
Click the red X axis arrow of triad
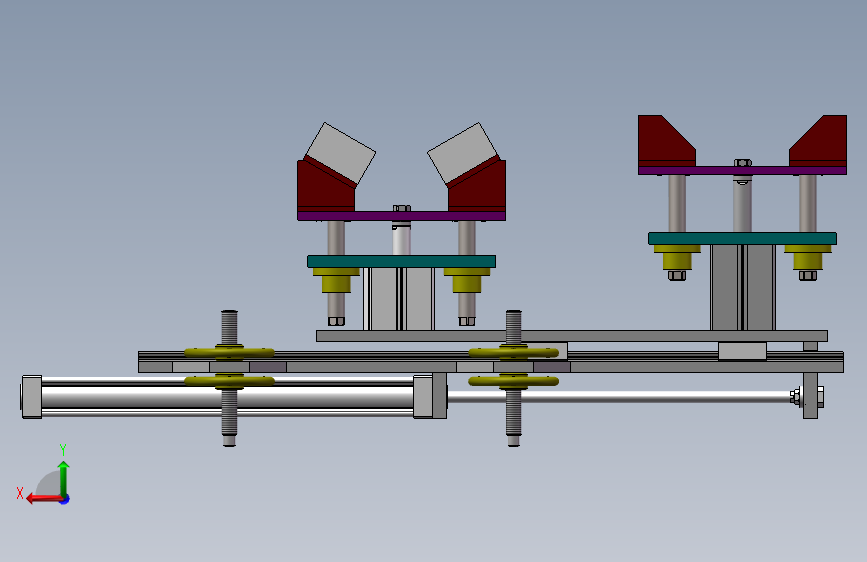43,498
